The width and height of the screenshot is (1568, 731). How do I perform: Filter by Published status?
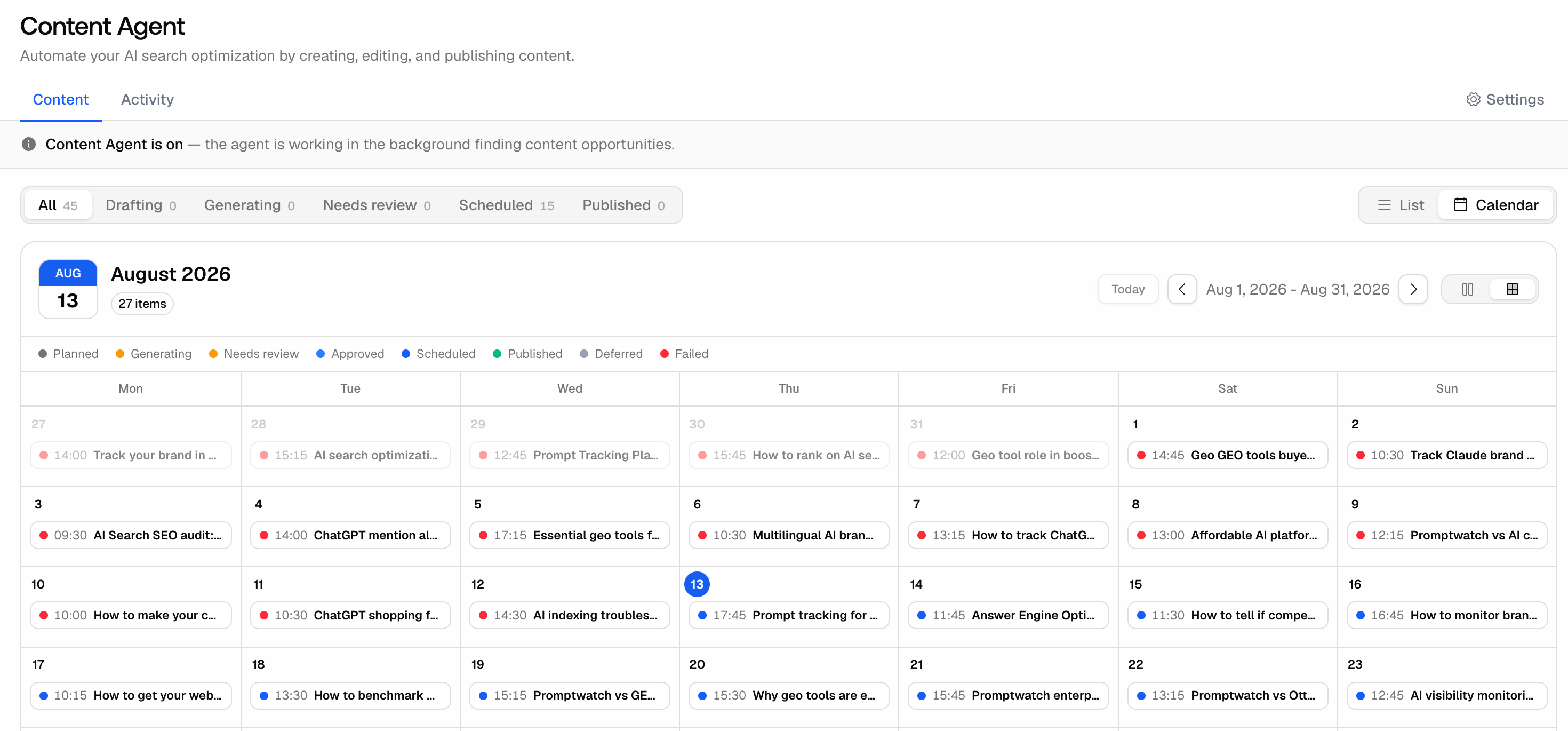(623, 205)
